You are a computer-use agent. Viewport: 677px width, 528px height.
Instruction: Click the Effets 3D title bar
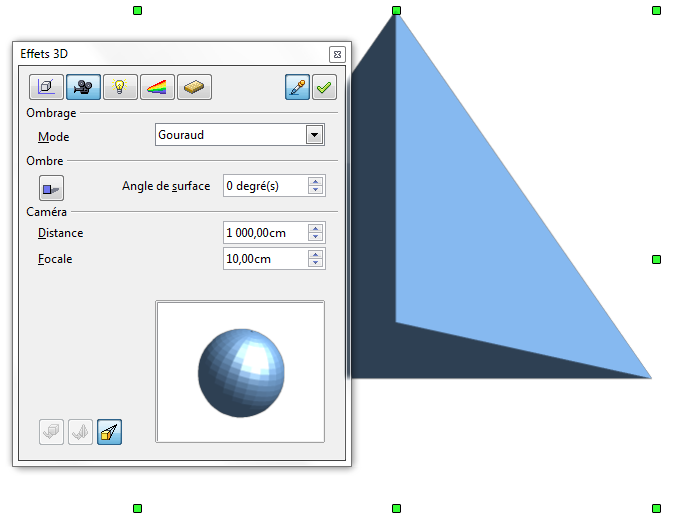173,54
